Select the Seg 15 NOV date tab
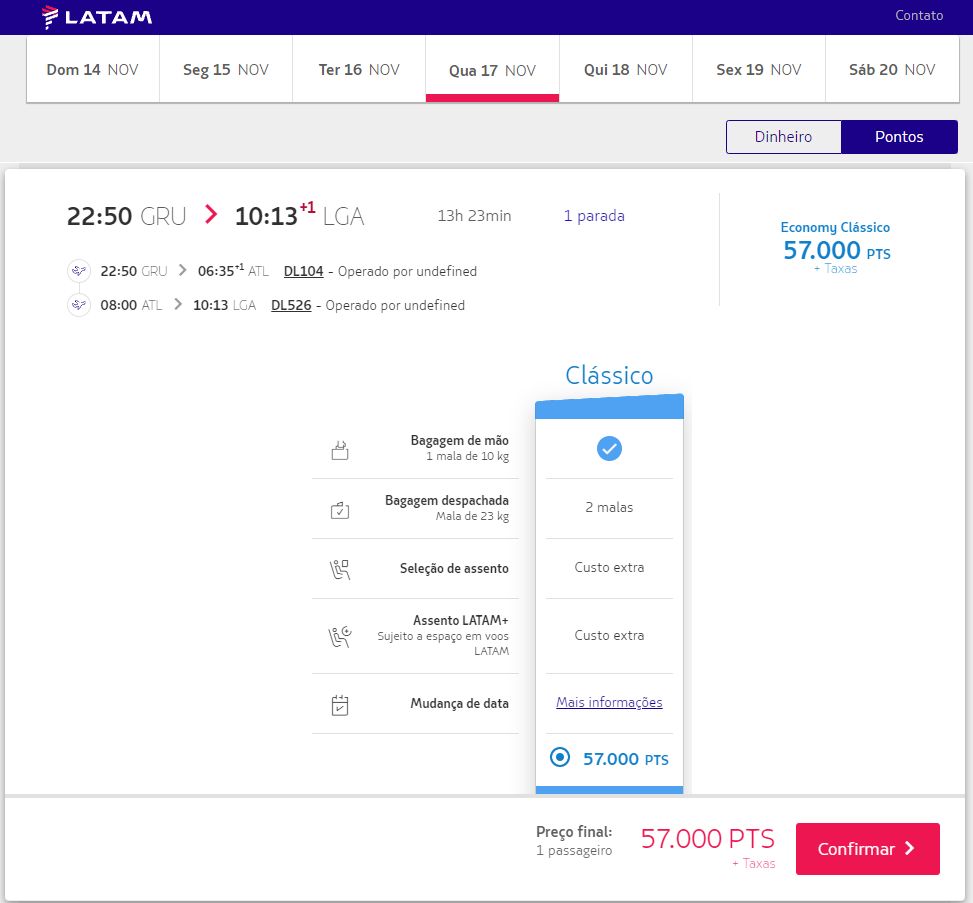The image size is (973, 903). tap(226, 69)
